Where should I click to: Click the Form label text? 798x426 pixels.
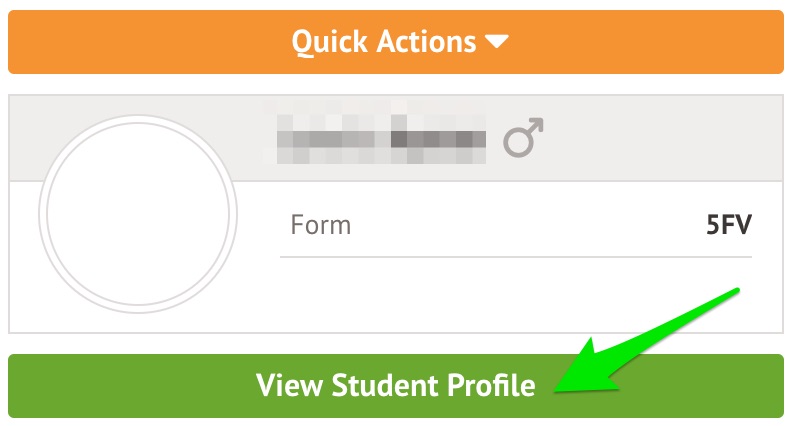click(321, 225)
